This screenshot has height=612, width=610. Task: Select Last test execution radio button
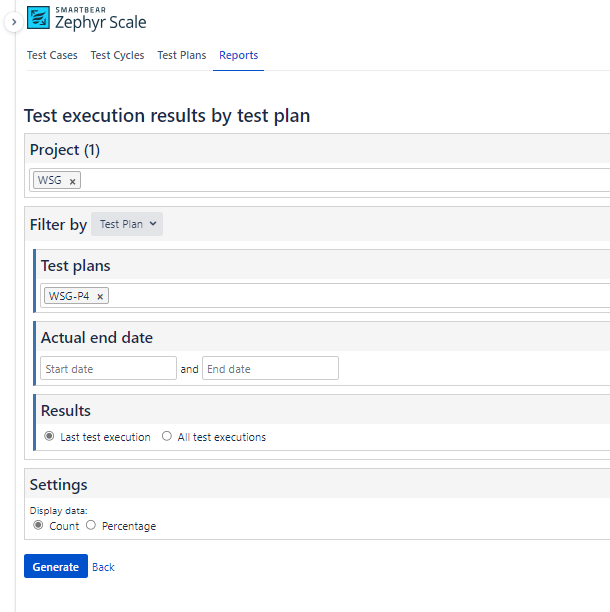[x=49, y=437]
